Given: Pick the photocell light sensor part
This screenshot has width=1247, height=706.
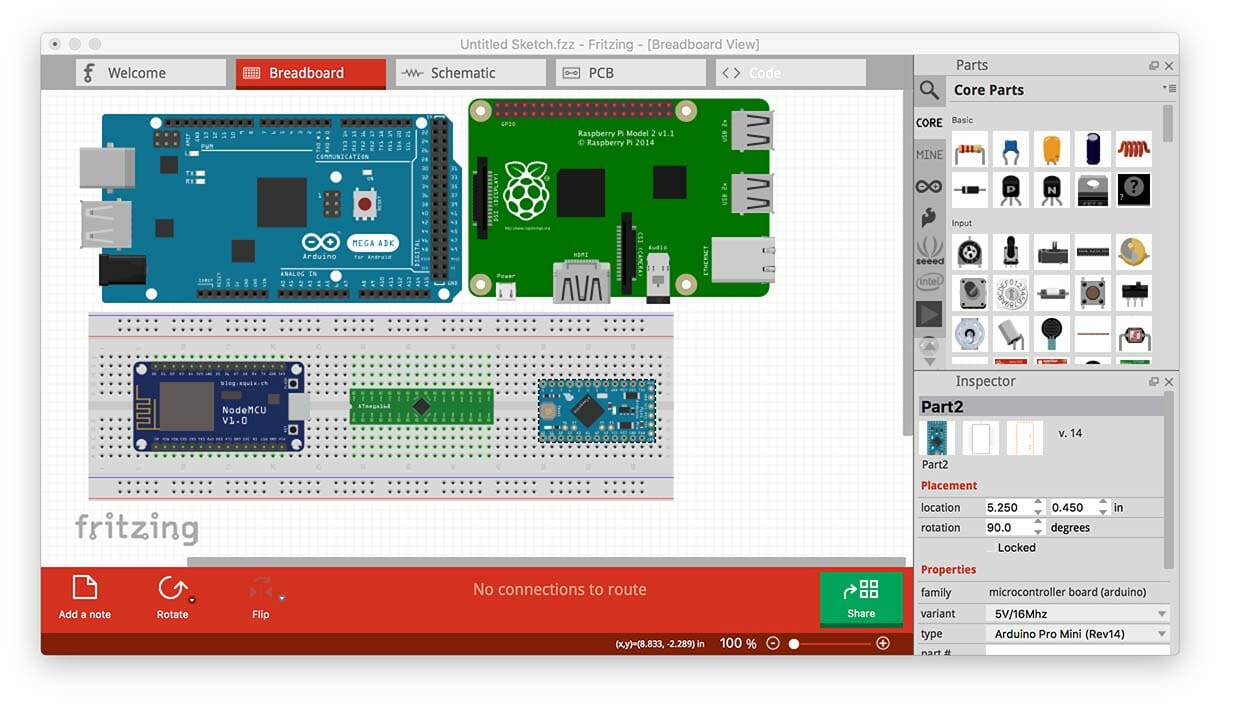Looking at the screenshot, I should click(1133, 334).
